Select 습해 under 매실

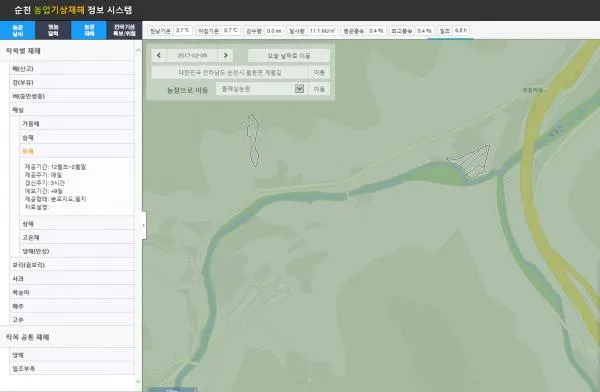[x=77, y=137]
